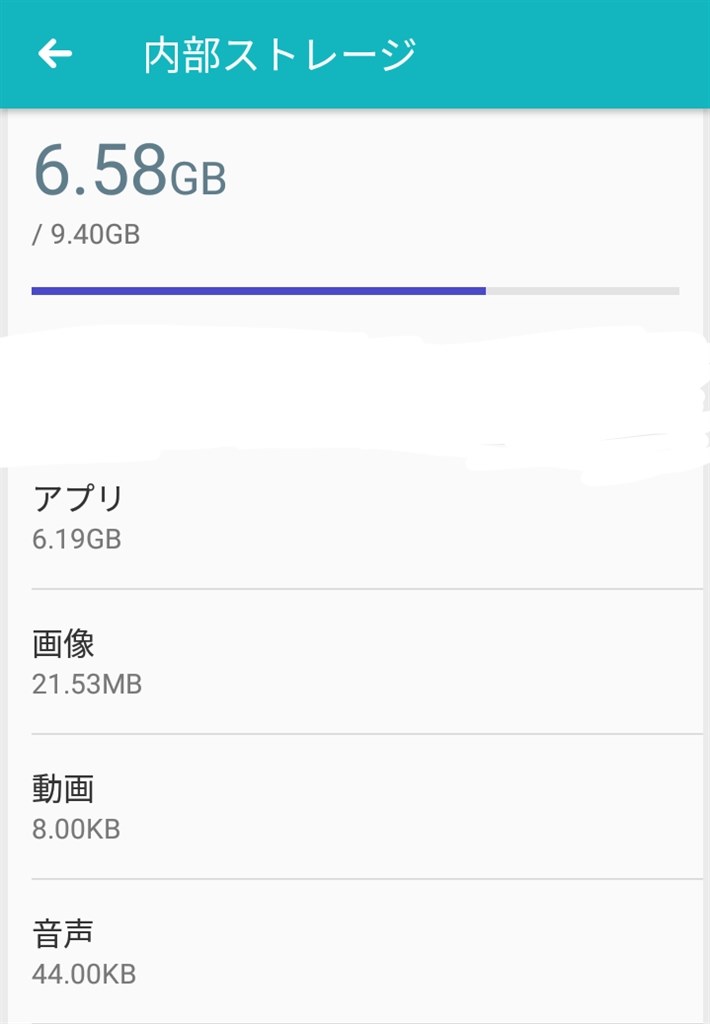Viewport: 710px width, 1024px height.
Task: Click the grey unused part of storage bar
Action: pos(583,291)
